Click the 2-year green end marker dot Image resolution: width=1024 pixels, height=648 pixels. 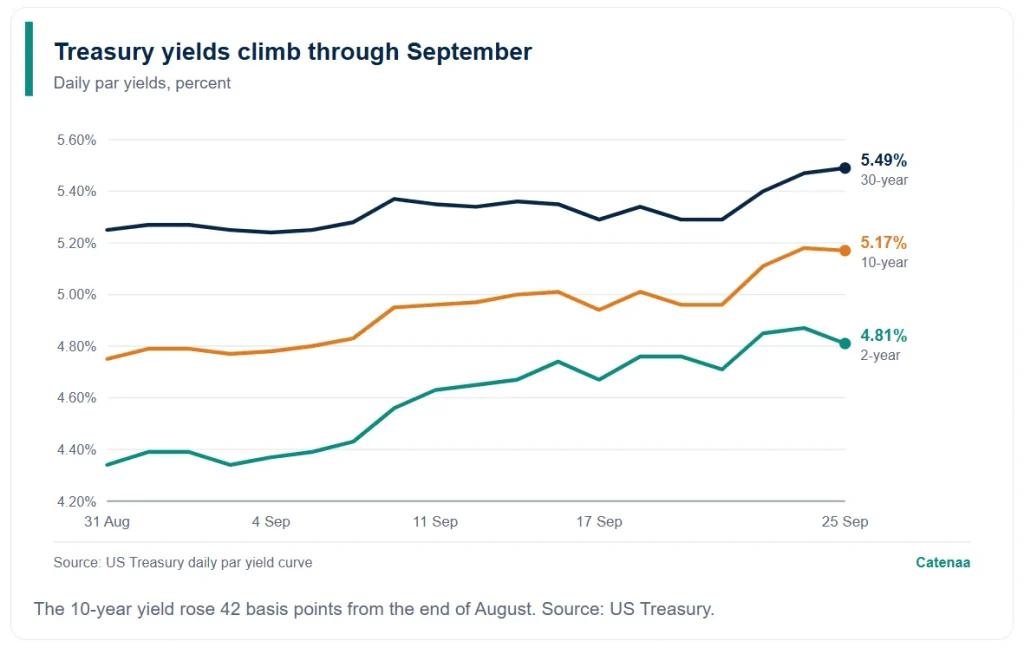tap(844, 343)
